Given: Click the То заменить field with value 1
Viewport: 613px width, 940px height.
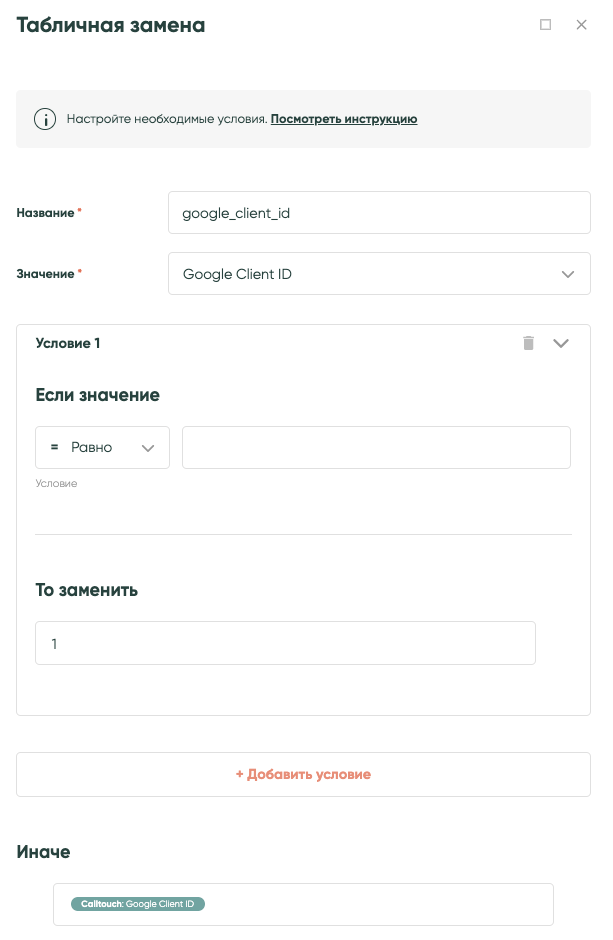Looking at the screenshot, I should [x=285, y=643].
